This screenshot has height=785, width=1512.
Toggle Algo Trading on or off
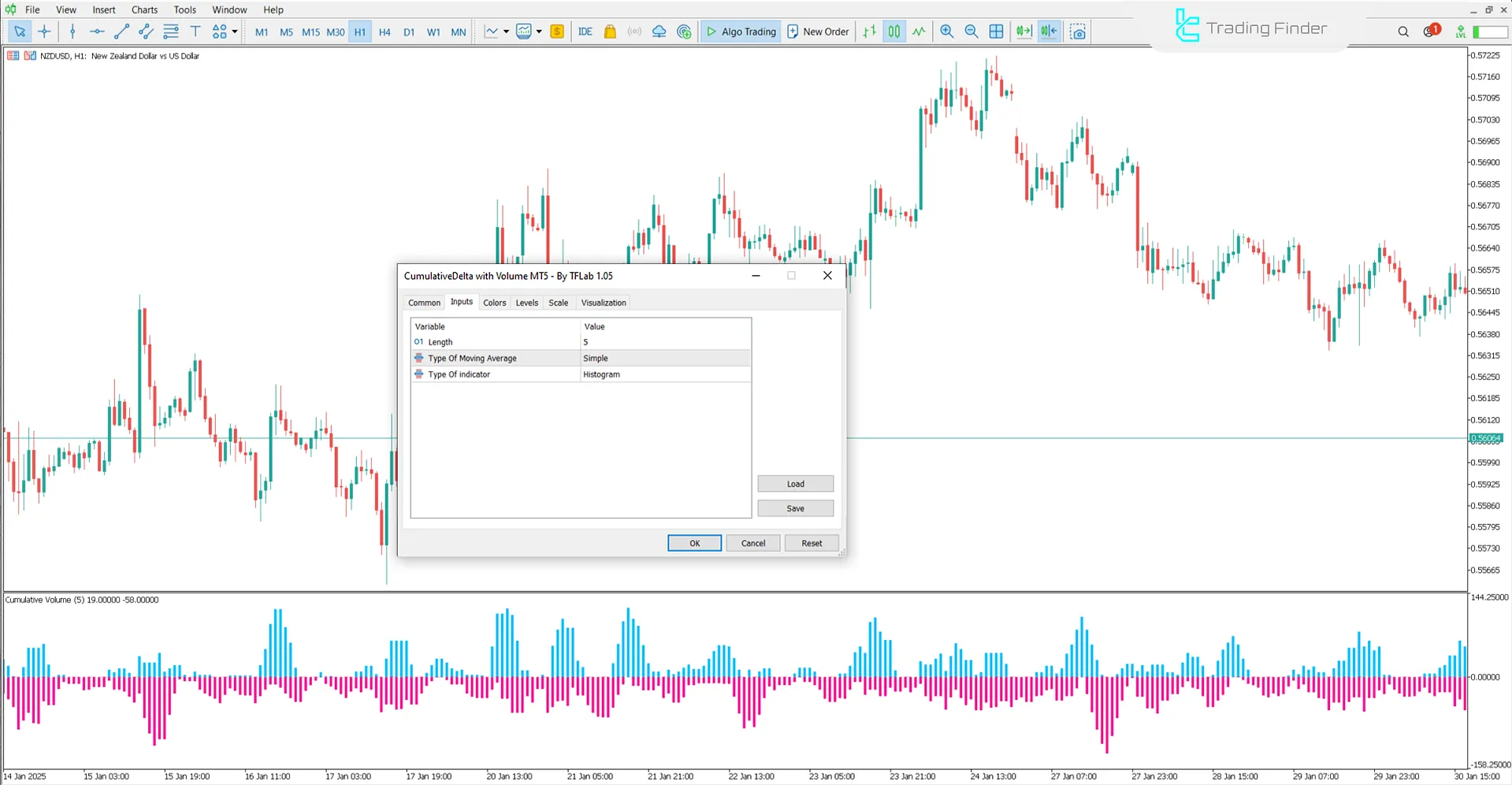[740, 32]
